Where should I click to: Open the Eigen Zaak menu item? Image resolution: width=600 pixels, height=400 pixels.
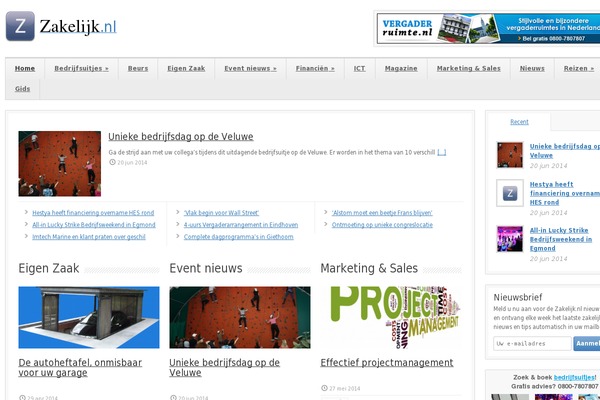pyautogui.click(x=186, y=69)
